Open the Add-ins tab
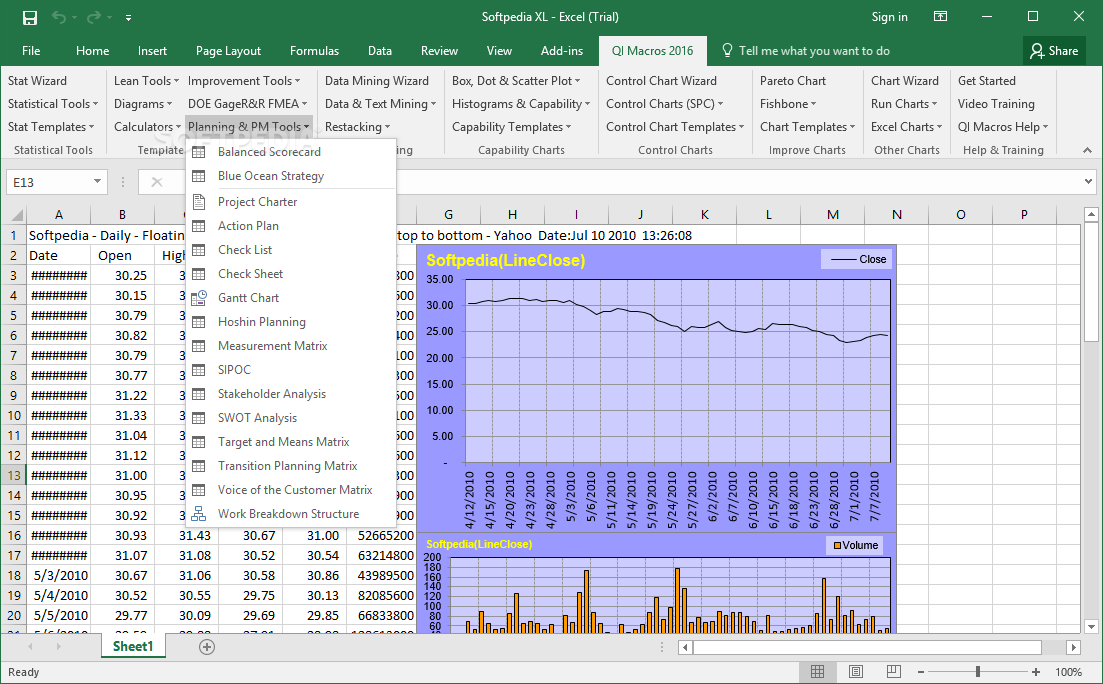The height and width of the screenshot is (684, 1103). click(561, 51)
